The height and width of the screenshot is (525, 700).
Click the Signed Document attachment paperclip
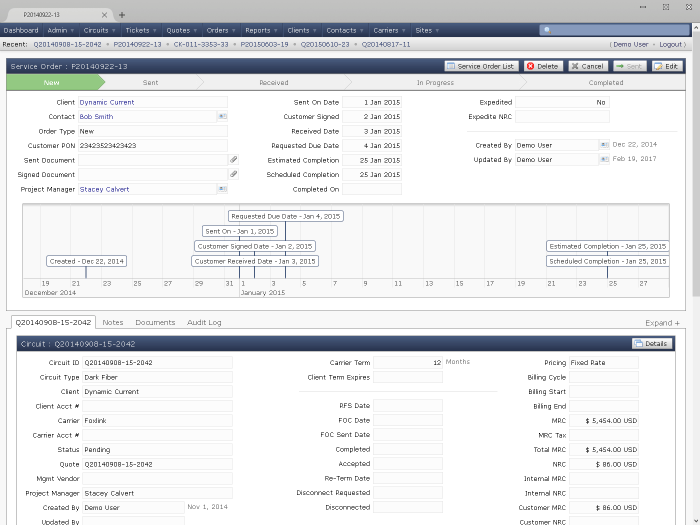pos(233,174)
